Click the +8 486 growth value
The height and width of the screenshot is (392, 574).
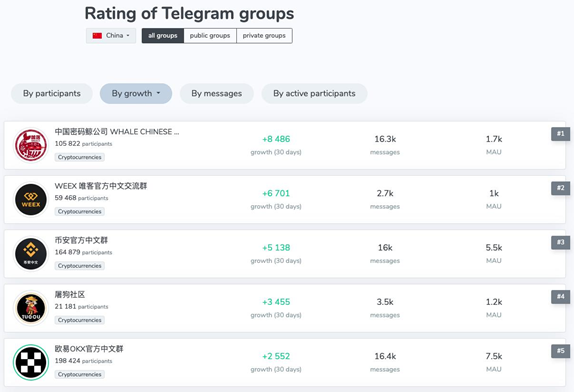click(x=276, y=139)
